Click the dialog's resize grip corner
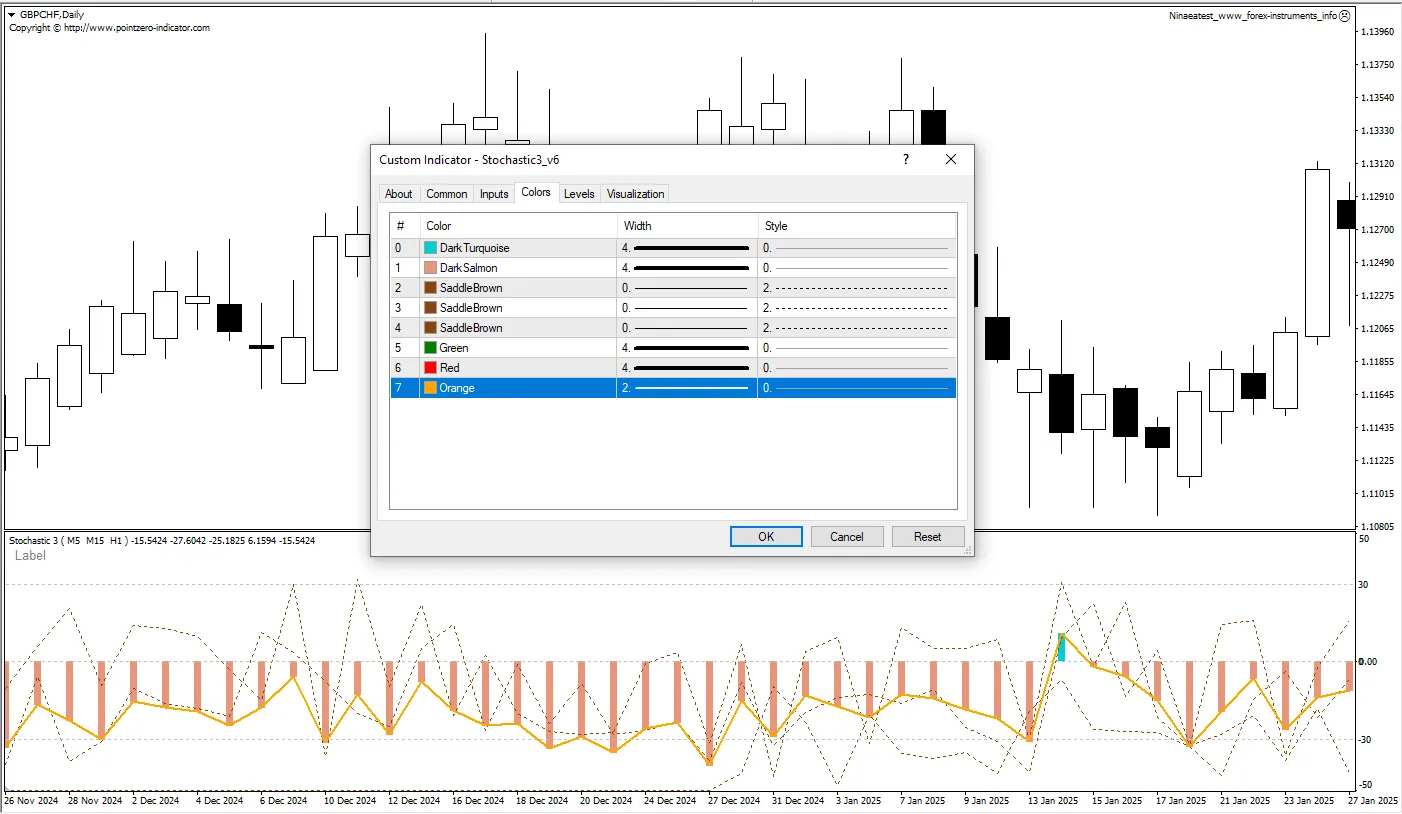This screenshot has height=814, width=1402. [x=967, y=550]
